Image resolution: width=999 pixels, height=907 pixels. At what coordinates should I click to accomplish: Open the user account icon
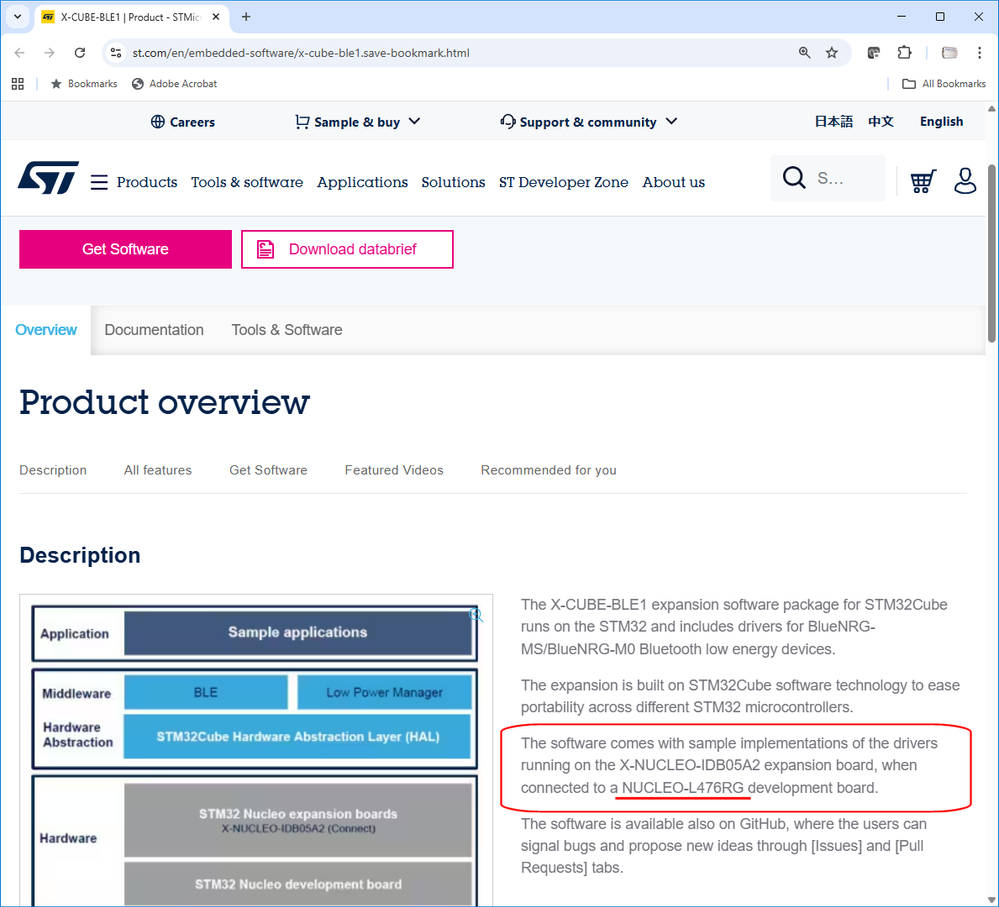pos(965,181)
